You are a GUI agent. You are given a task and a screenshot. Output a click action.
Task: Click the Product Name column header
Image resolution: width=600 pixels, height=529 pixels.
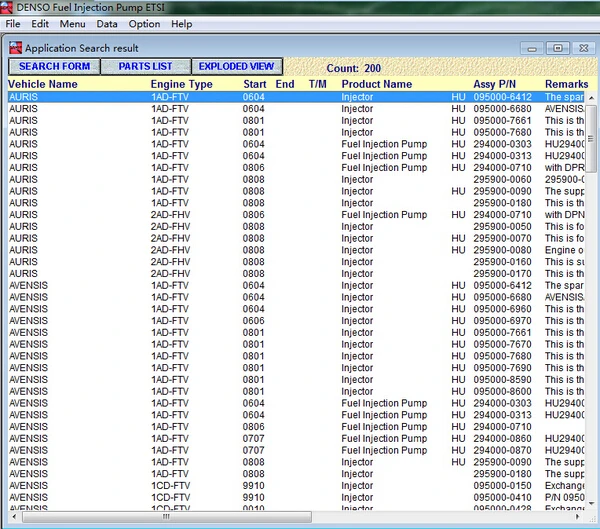(x=377, y=84)
